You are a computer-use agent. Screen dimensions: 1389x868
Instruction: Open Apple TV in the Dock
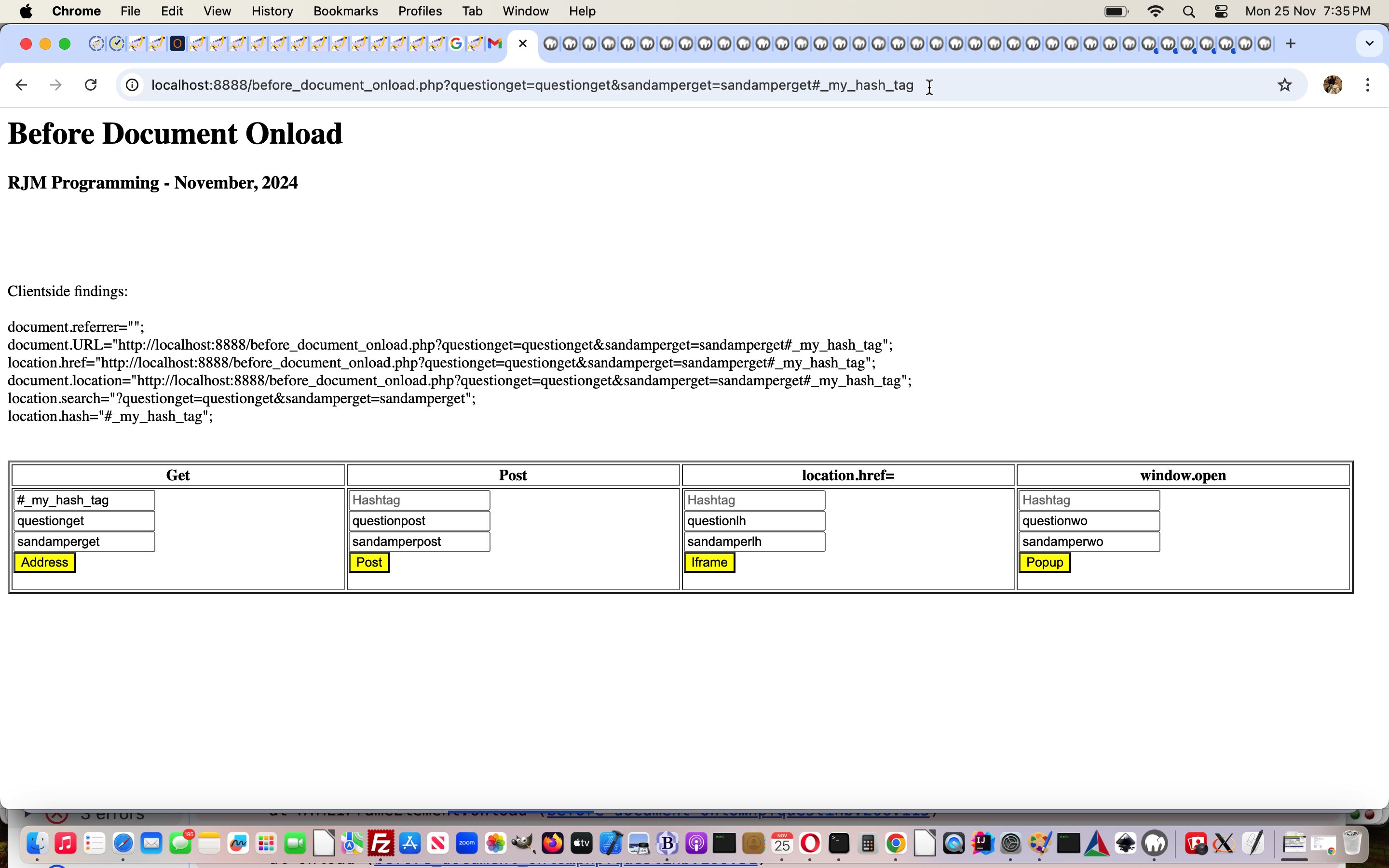click(582, 844)
